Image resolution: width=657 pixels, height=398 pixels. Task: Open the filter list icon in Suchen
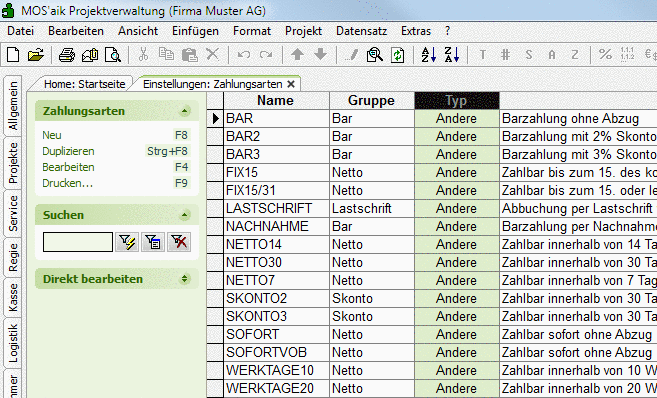(x=153, y=242)
